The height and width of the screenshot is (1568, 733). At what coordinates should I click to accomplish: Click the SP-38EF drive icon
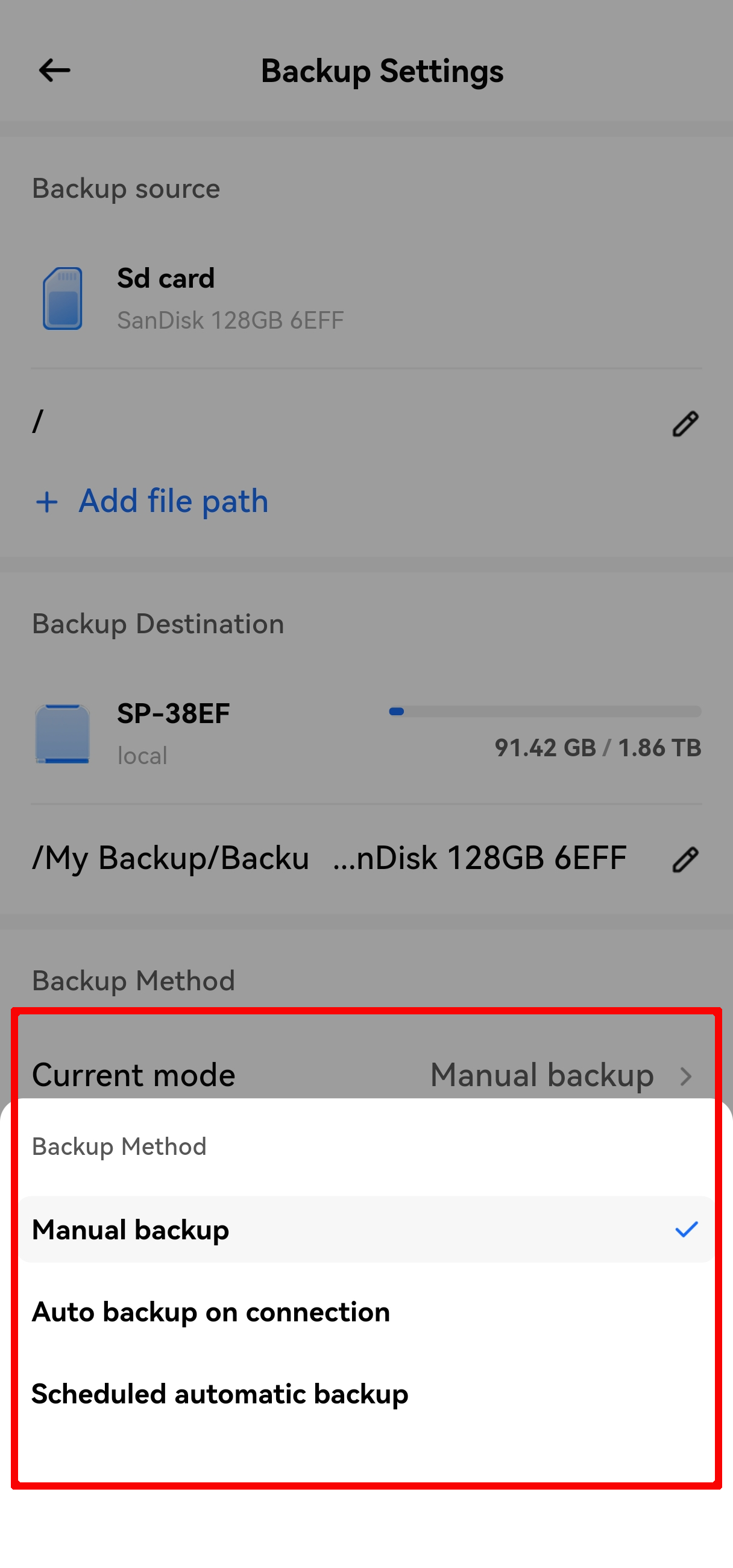(63, 733)
